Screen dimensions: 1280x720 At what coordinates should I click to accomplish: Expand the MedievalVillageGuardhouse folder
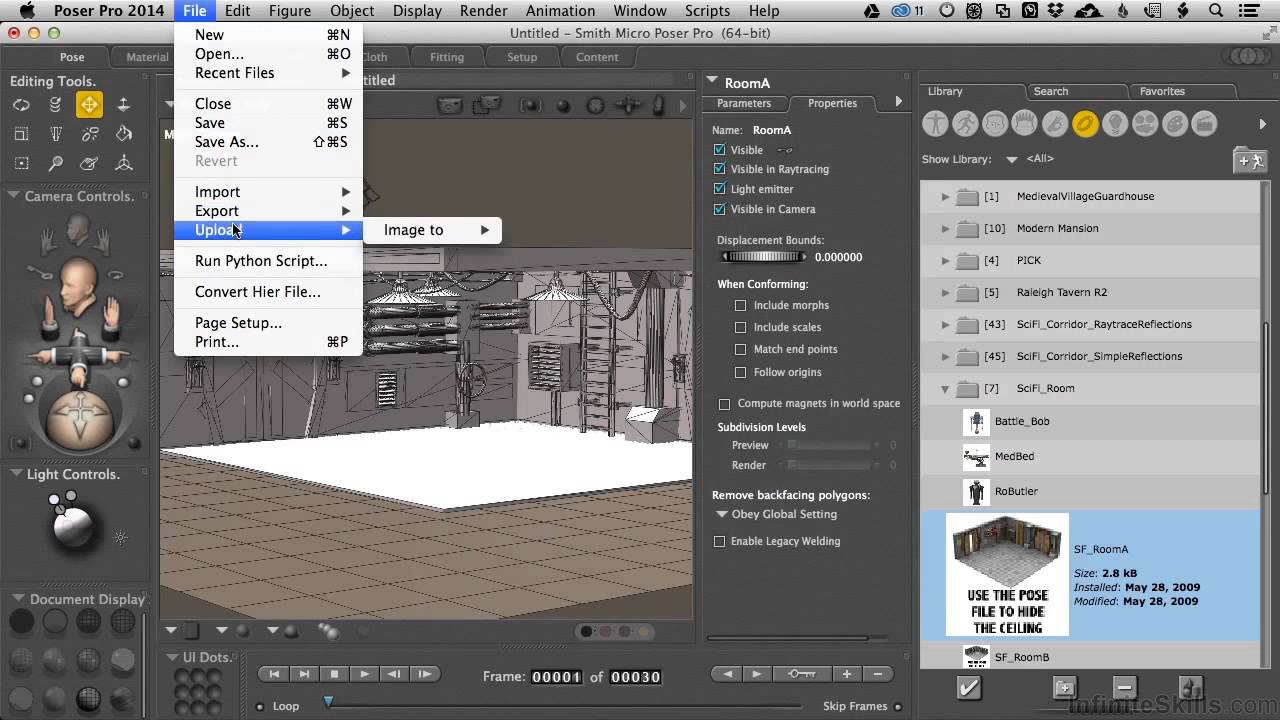click(945, 197)
